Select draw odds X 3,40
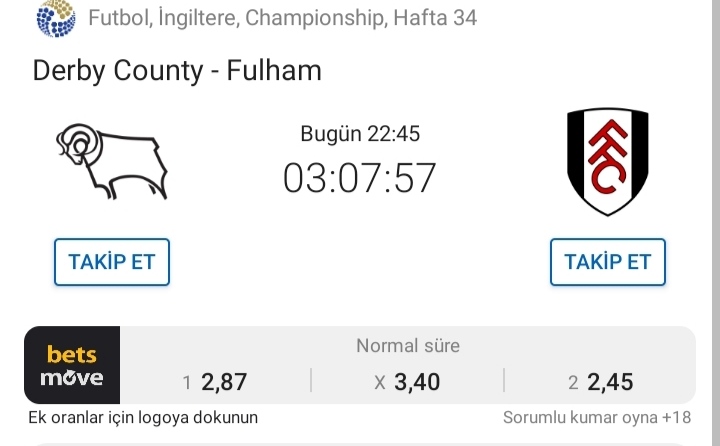This screenshot has width=720, height=446. tap(408, 382)
